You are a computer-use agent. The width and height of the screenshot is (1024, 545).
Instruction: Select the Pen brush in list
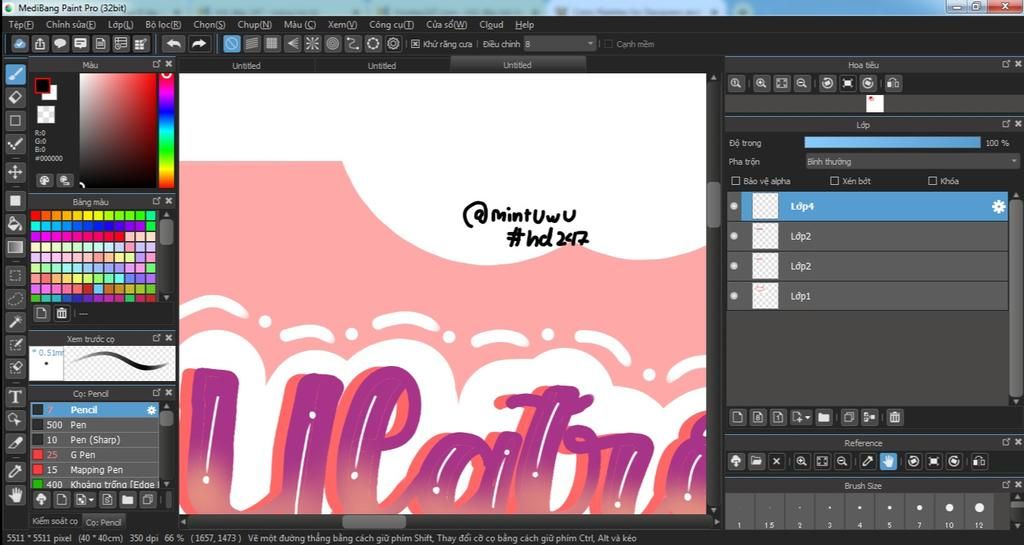tap(95, 425)
